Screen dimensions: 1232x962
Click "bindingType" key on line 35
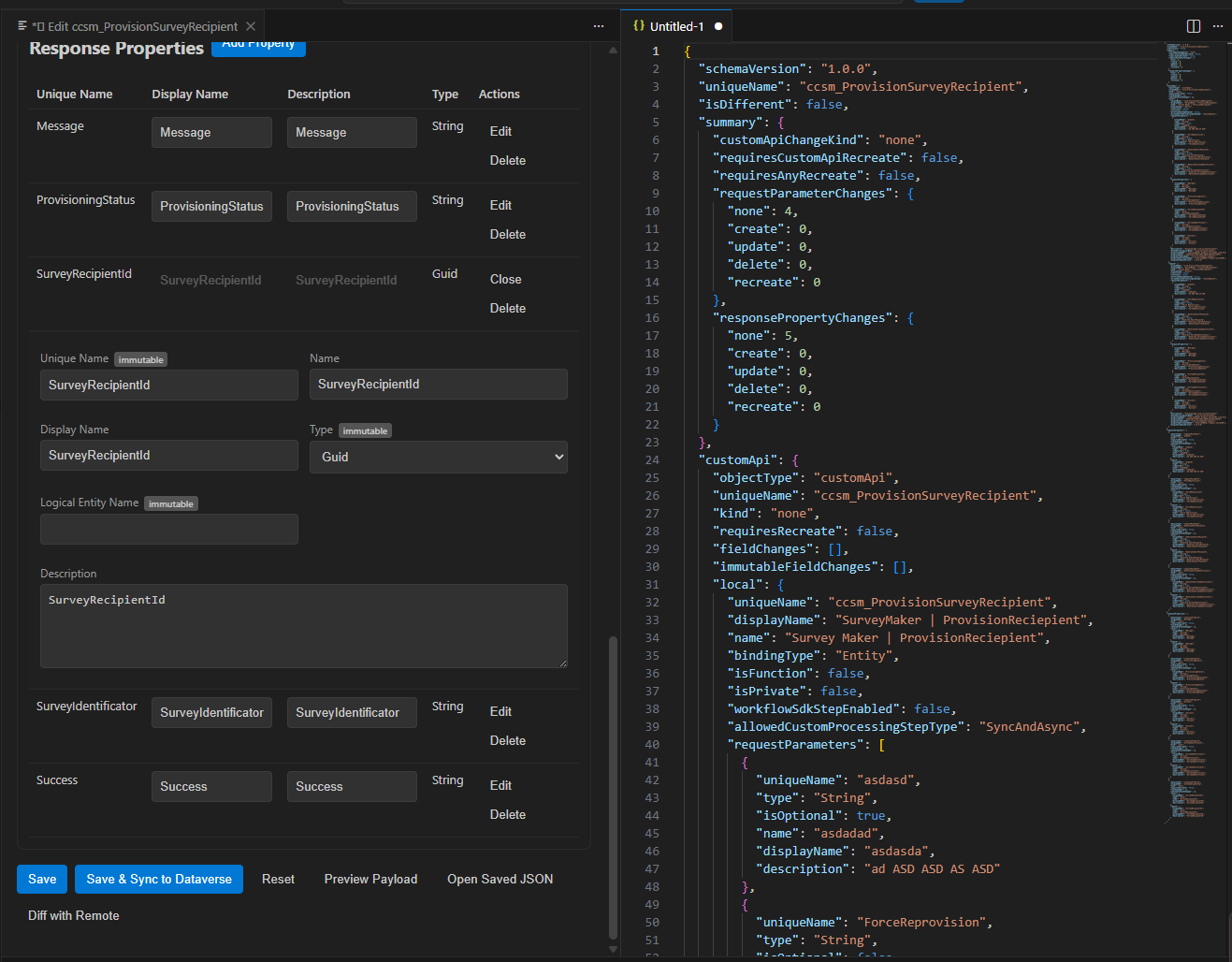tap(774, 656)
